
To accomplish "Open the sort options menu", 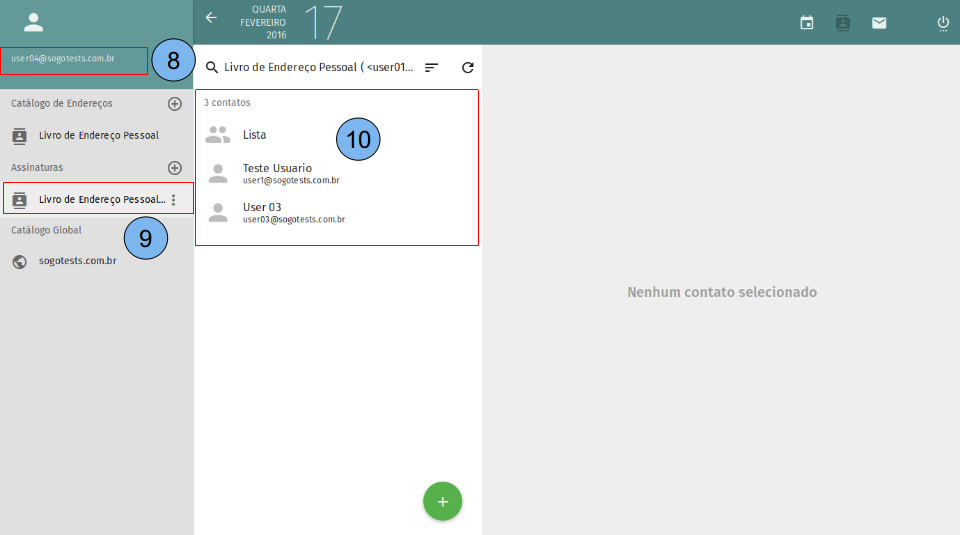I will click(x=431, y=68).
